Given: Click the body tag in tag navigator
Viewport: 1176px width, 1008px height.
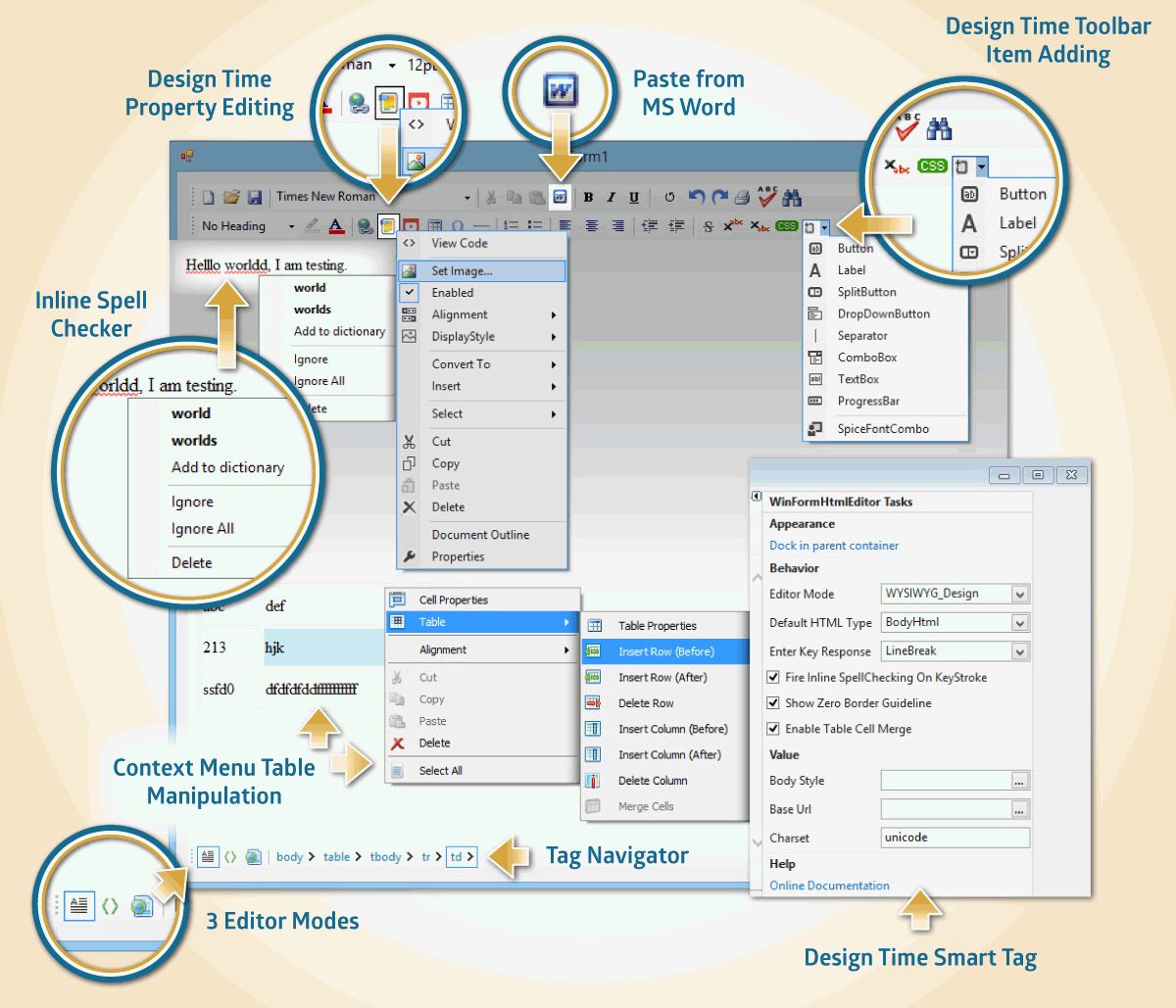Looking at the screenshot, I should tap(290, 857).
